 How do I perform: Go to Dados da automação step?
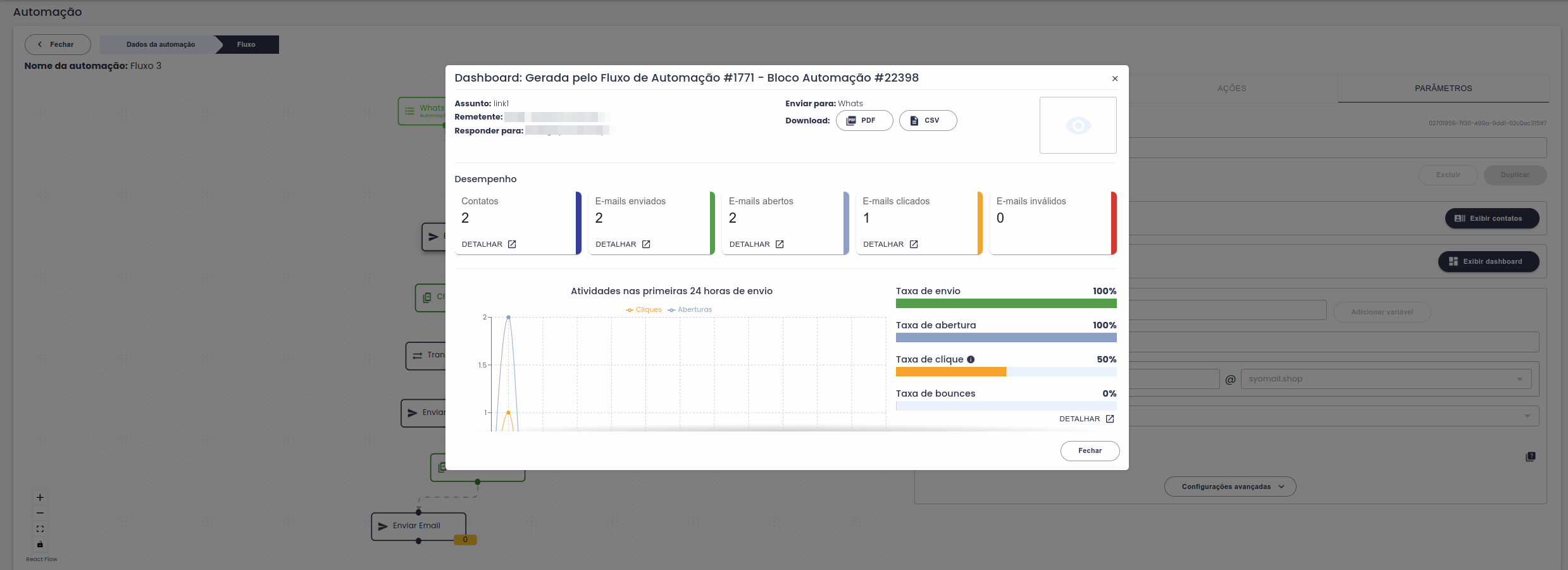pyautogui.click(x=161, y=44)
